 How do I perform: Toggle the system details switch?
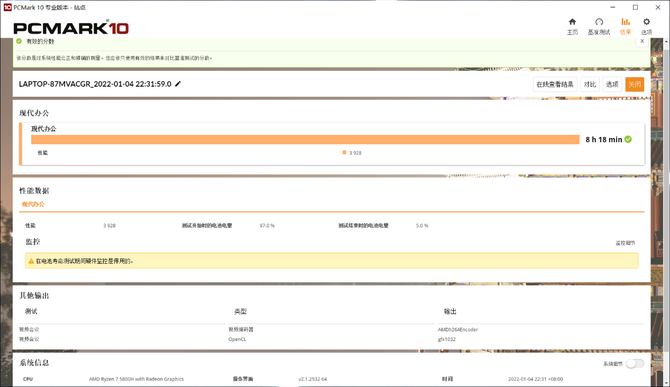635,364
